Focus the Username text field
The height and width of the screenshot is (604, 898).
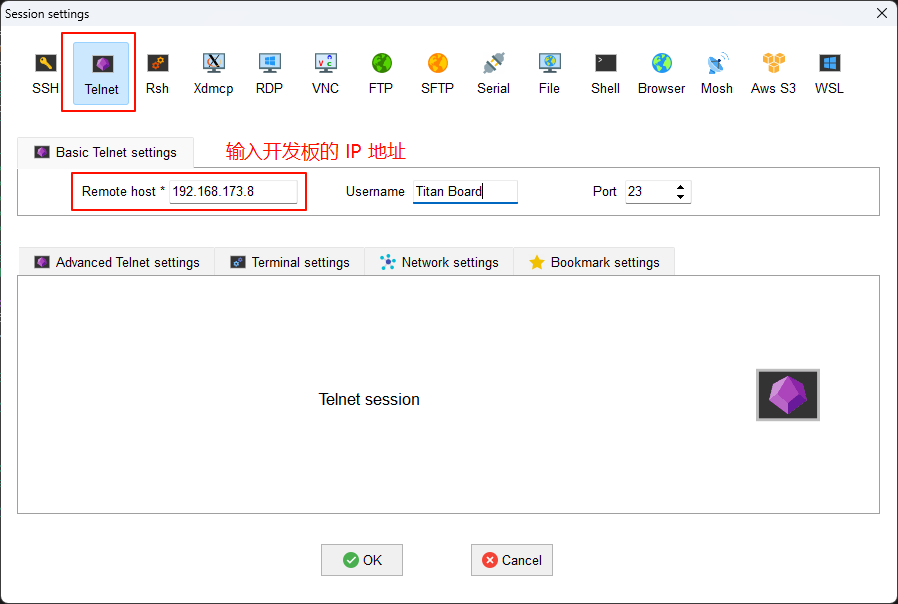point(465,191)
